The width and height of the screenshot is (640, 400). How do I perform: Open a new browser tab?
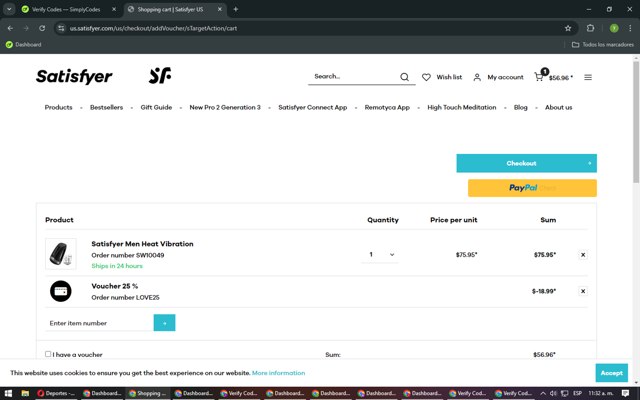pyautogui.click(x=236, y=9)
